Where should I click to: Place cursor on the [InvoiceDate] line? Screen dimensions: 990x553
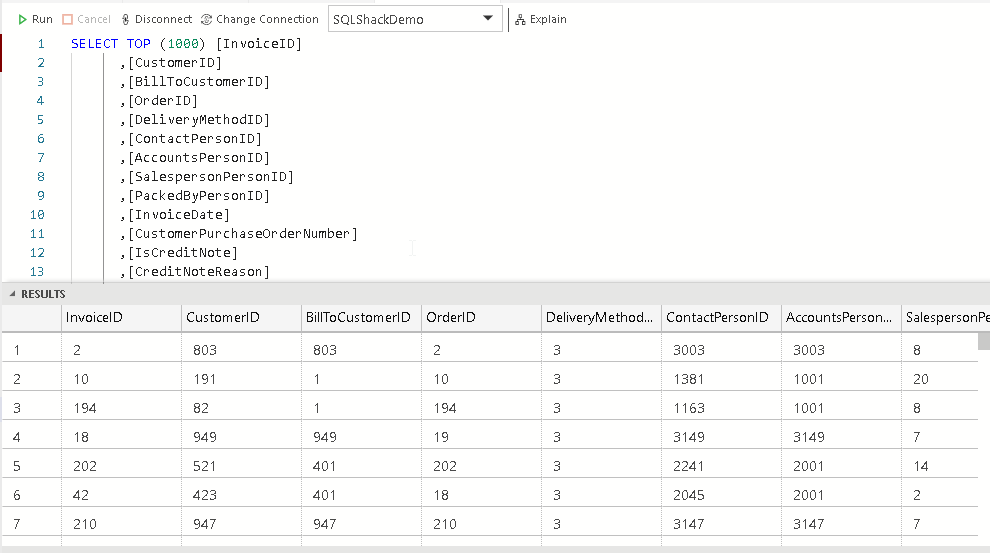click(x=180, y=215)
